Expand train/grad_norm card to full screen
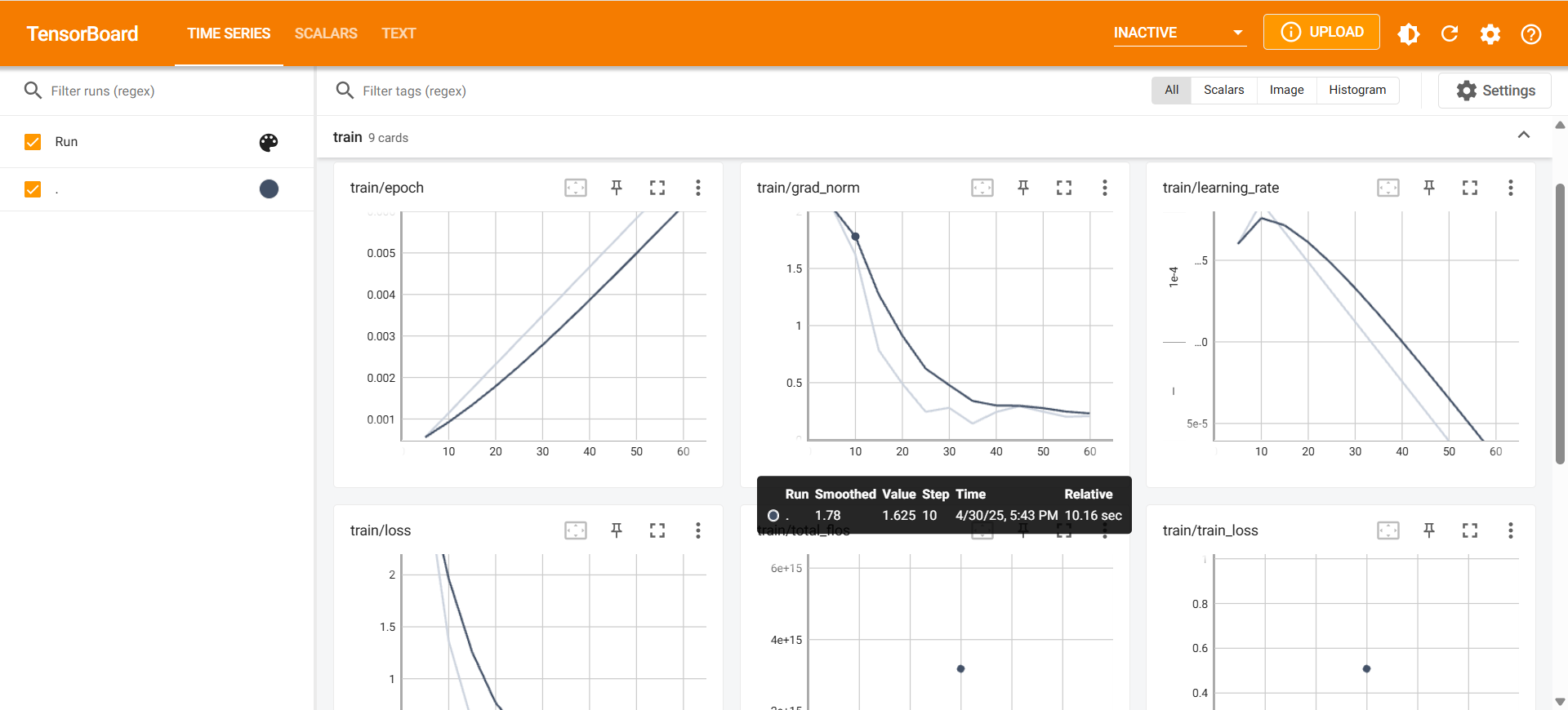Image resolution: width=1568 pixels, height=710 pixels. [1064, 188]
